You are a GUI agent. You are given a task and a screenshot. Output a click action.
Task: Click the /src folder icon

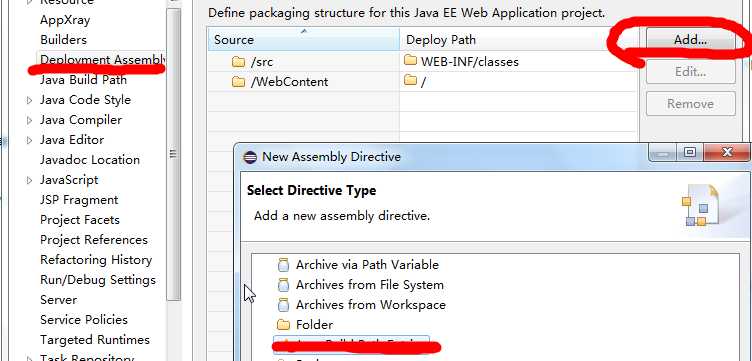(238, 62)
